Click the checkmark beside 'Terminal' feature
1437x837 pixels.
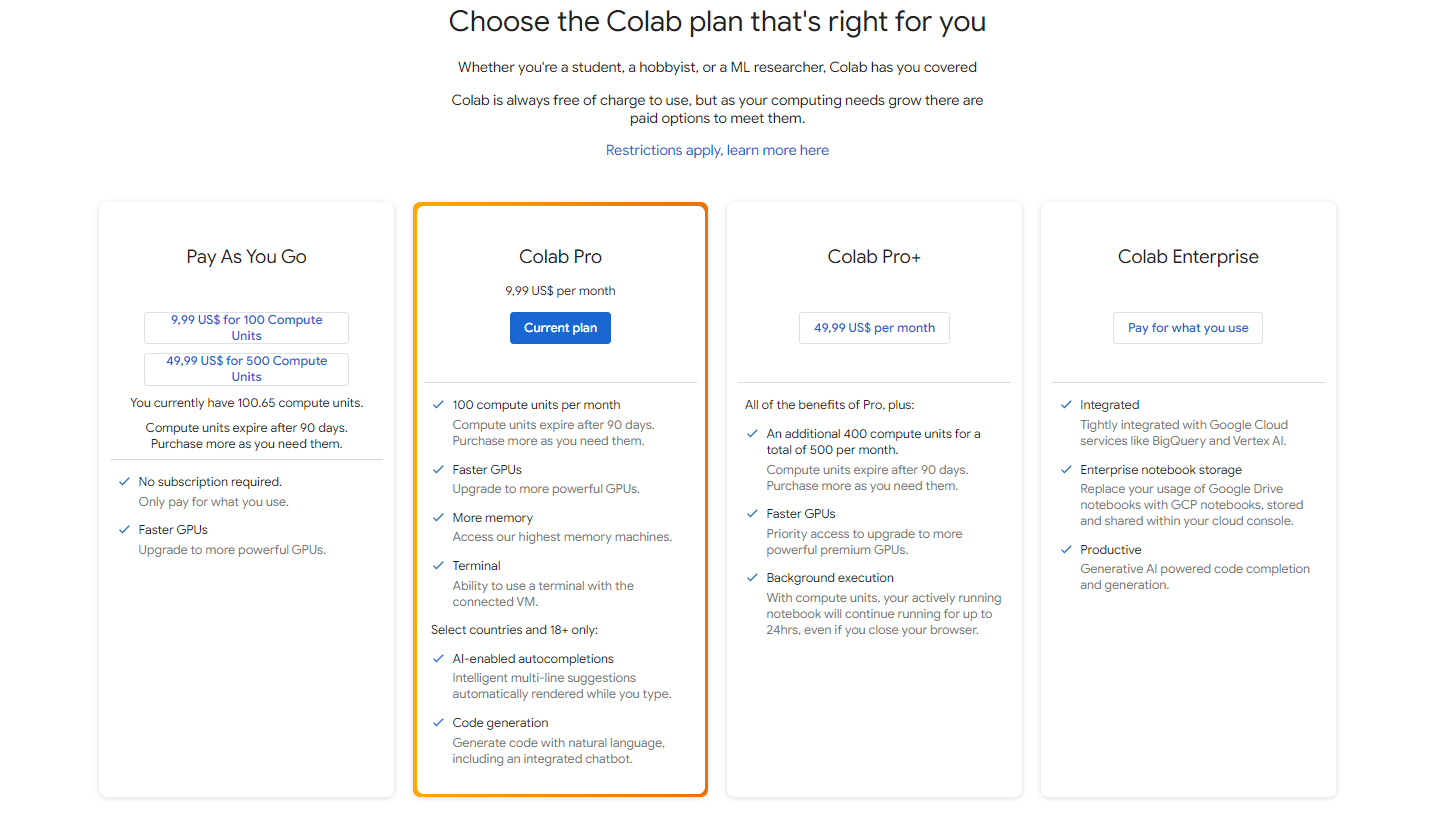tap(438, 566)
